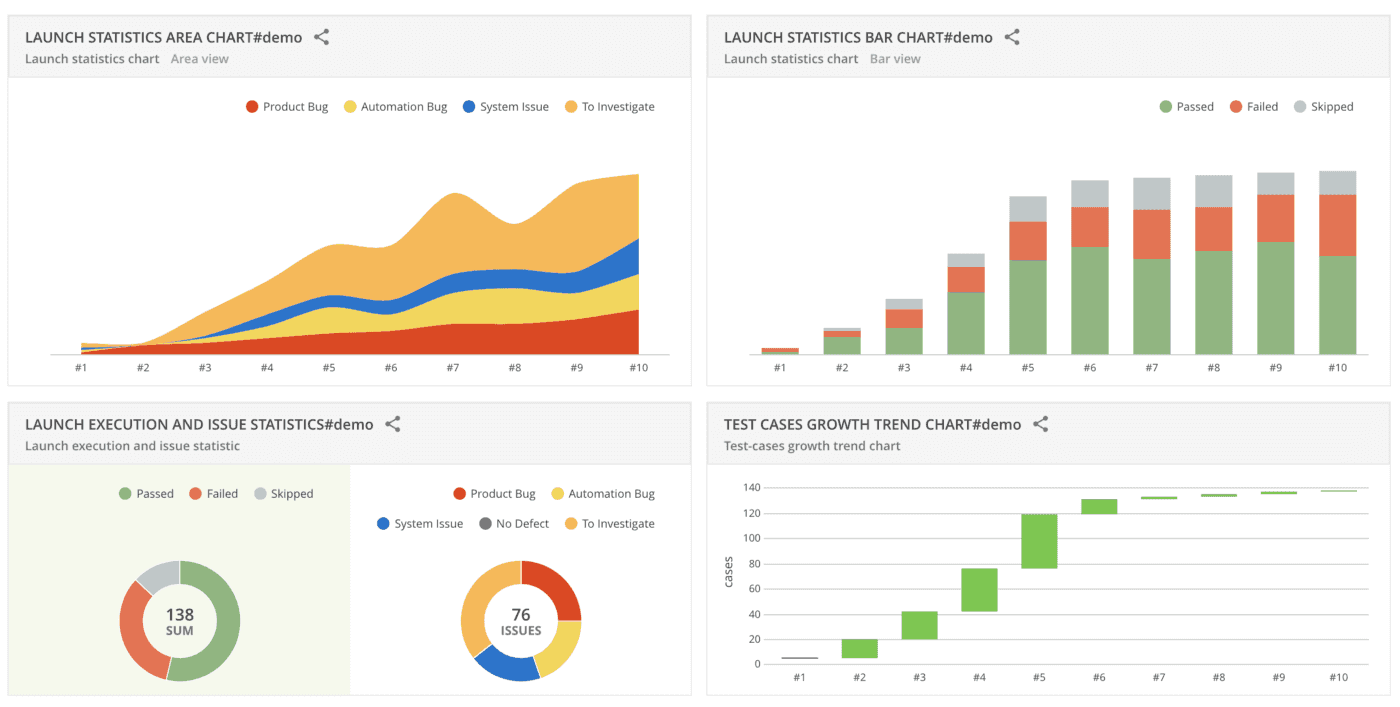Click the 'Bar view' subtitle text

tap(895, 59)
